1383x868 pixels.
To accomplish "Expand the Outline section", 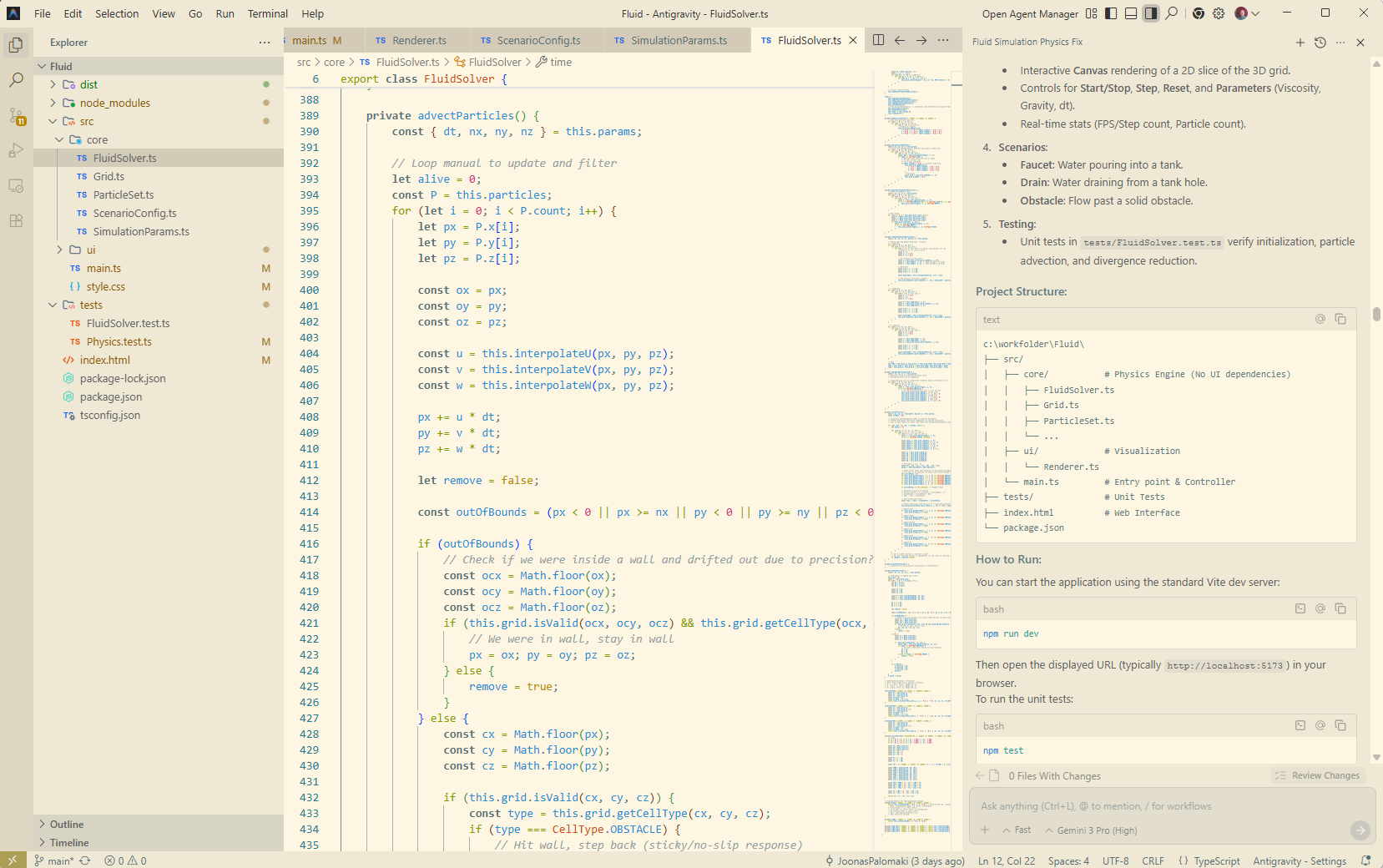I will pyautogui.click(x=67, y=824).
